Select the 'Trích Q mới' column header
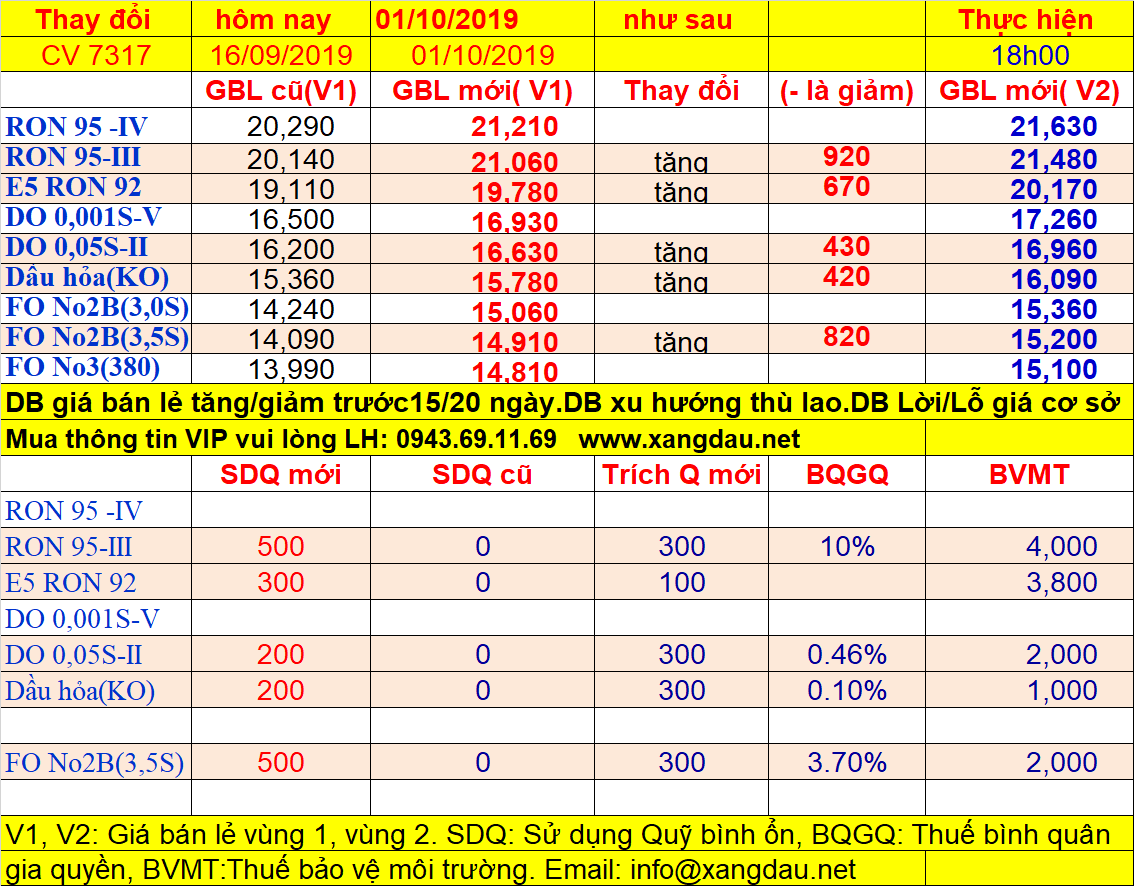The height and width of the screenshot is (886, 1134). 681,474
